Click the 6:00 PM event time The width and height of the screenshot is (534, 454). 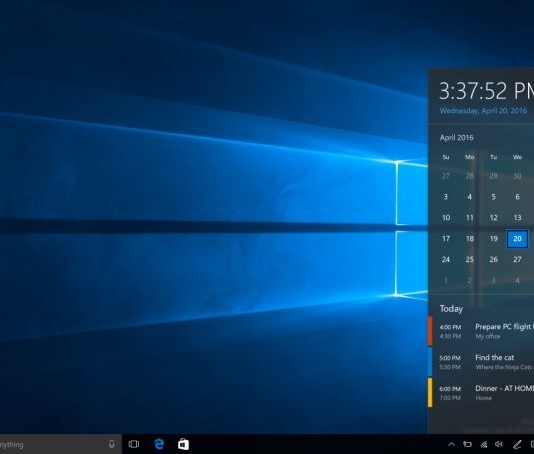[450, 389]
